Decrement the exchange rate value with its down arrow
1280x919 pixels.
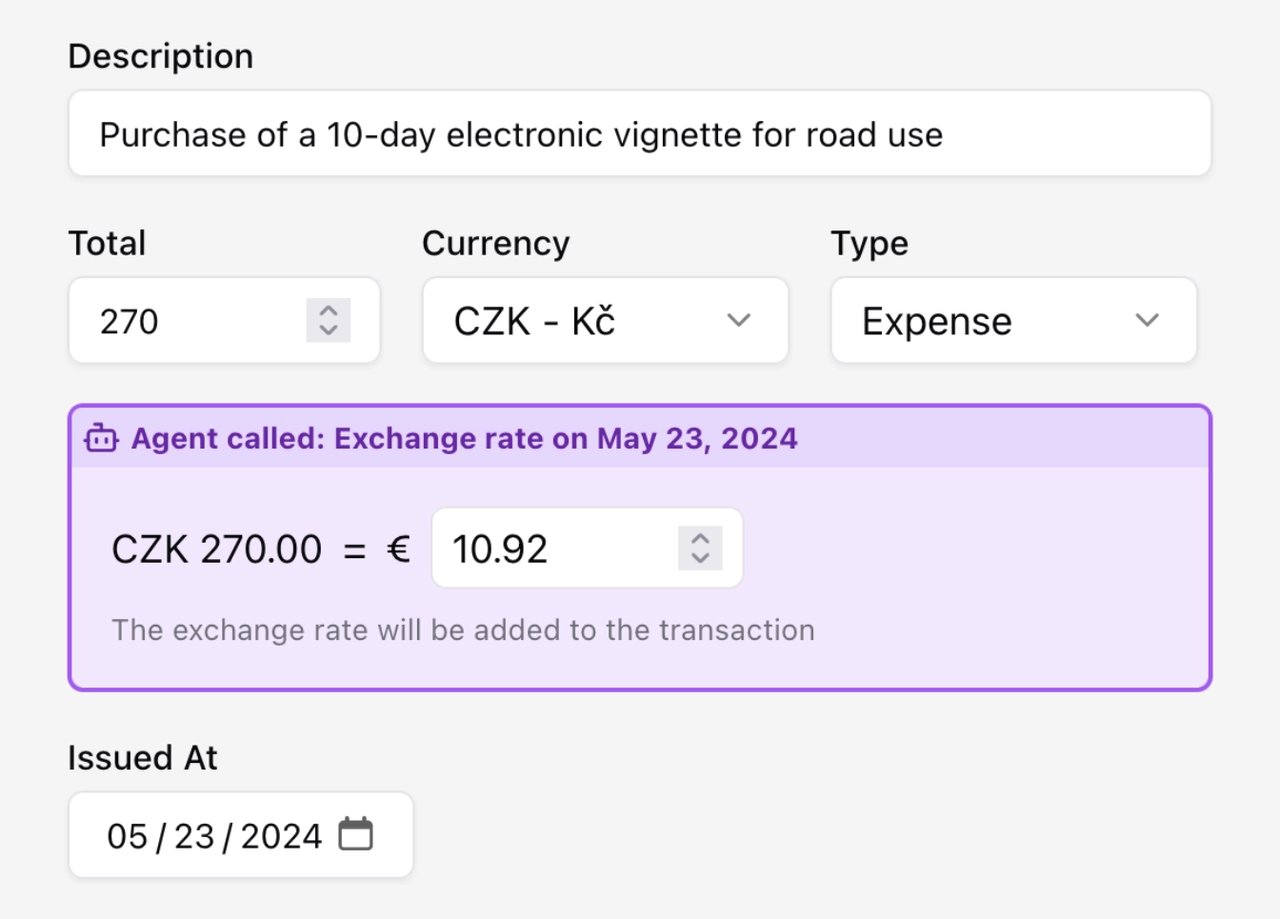(699, 558)
